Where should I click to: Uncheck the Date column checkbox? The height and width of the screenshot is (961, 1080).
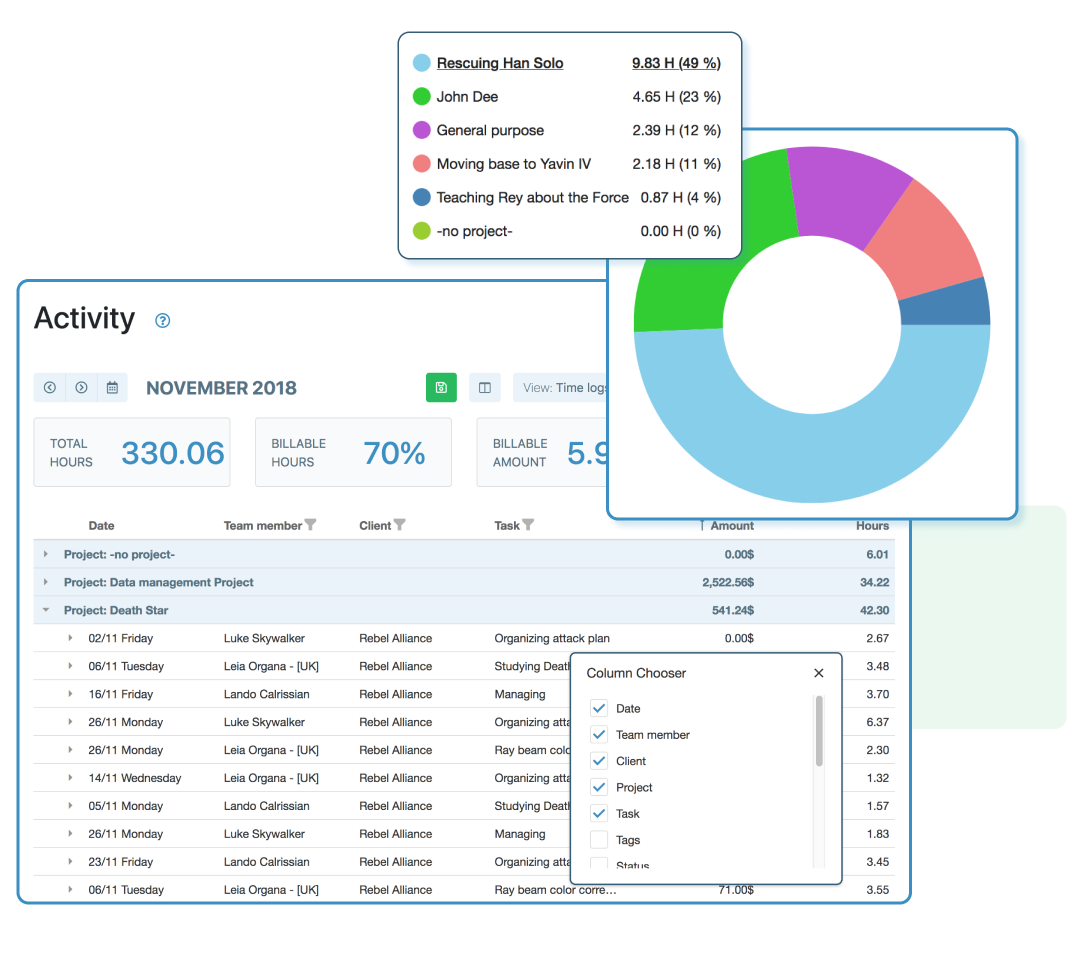(599, 708)
